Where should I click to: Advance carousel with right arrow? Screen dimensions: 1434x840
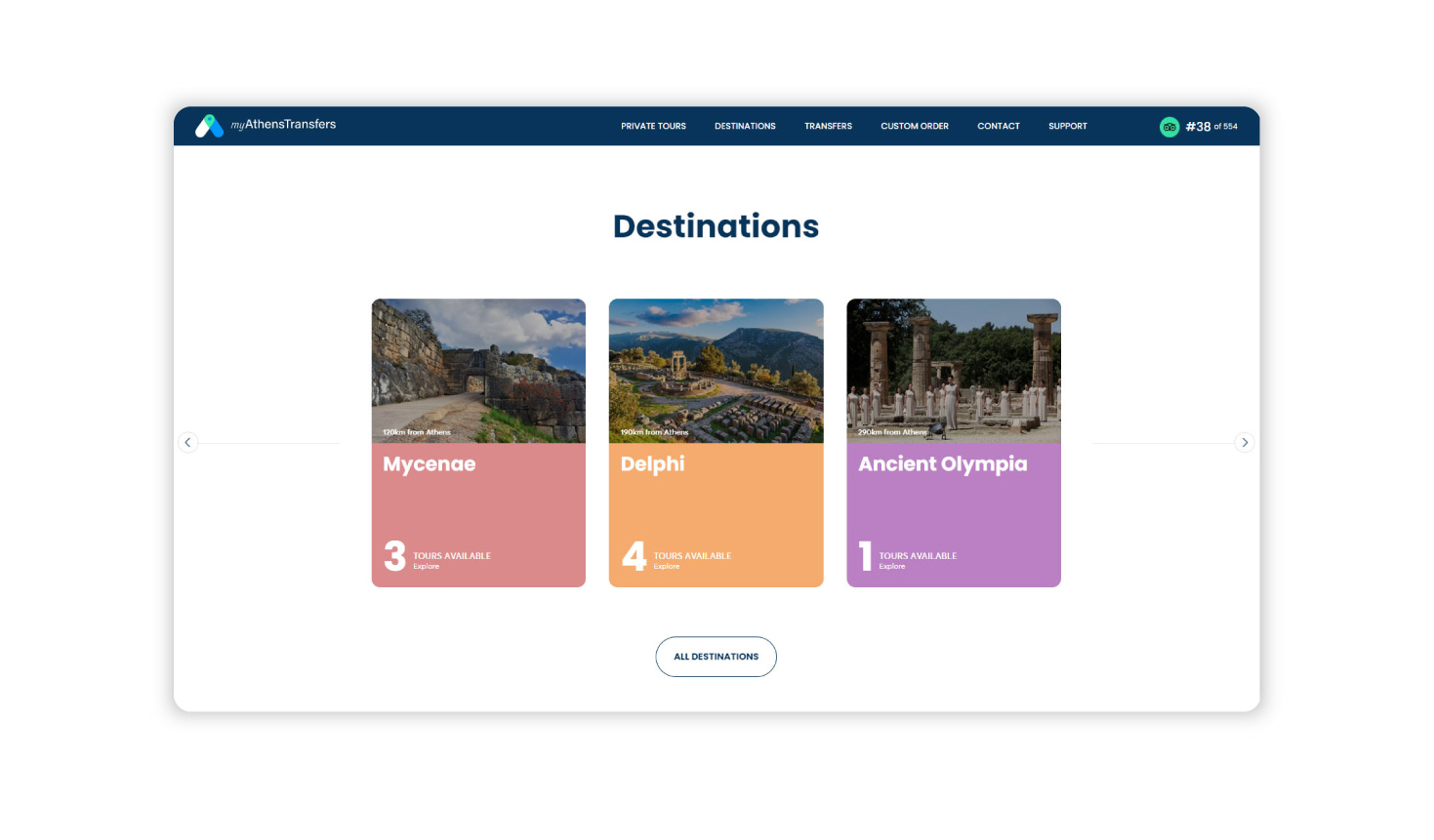[x=1244, y=443]
